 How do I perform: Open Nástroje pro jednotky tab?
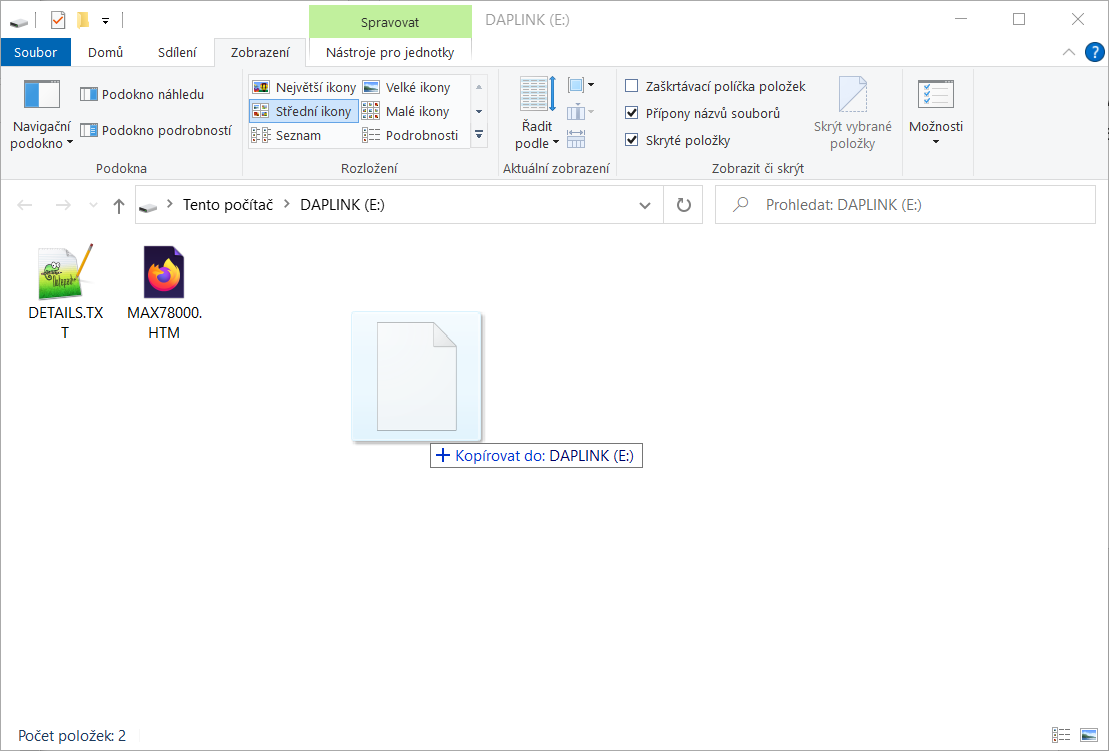click(x=390, y=52)
